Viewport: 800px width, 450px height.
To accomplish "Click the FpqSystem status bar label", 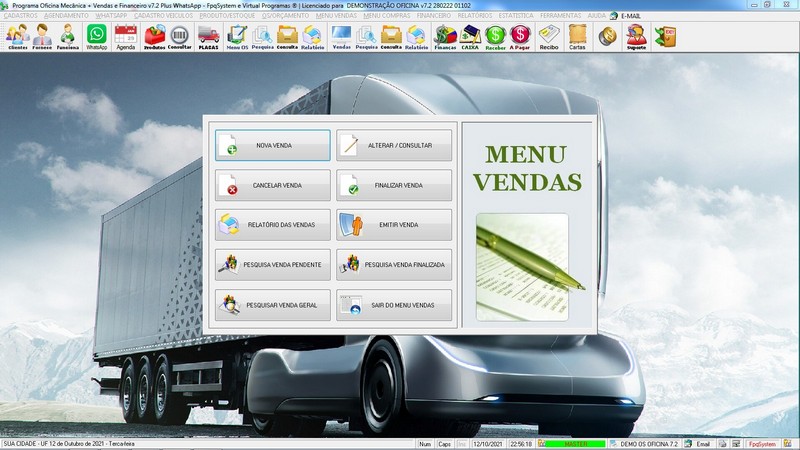I will [762, 444].
